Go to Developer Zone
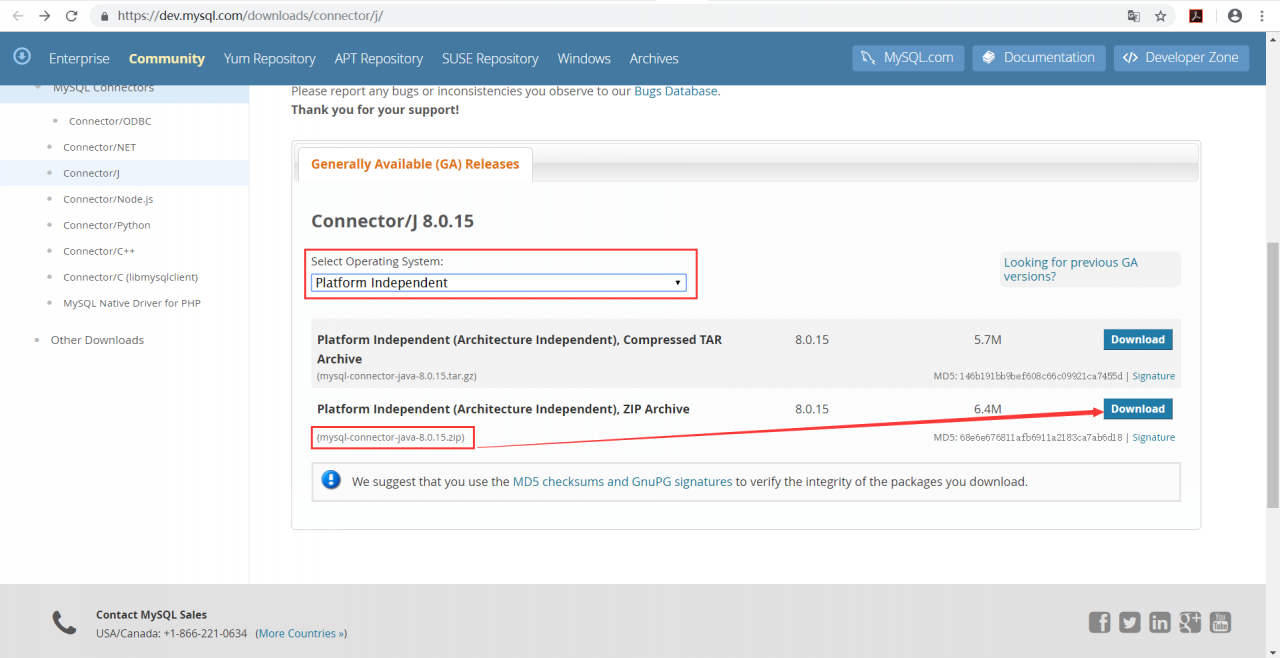Viewport: 1280px width, 658px height. click(1181, 57)
